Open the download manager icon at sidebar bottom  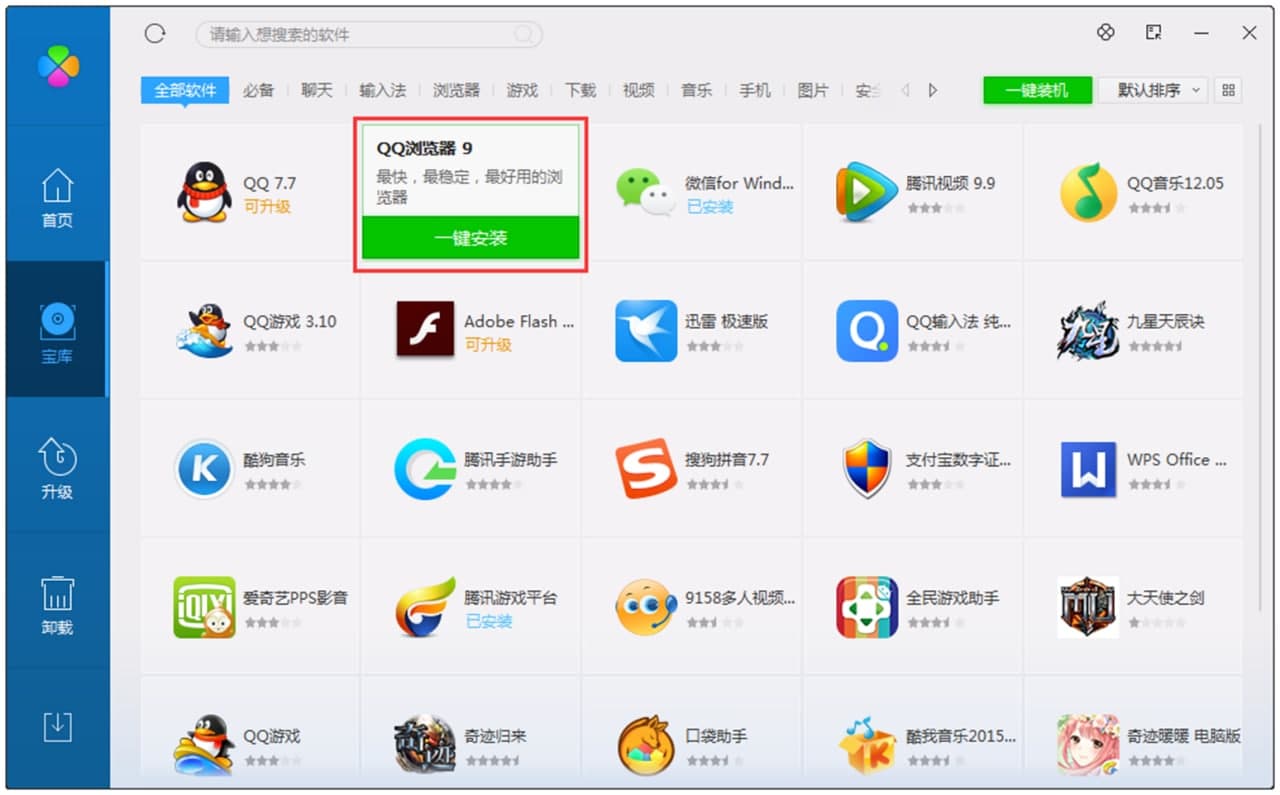pyautogui.click(x=57, y=727)
